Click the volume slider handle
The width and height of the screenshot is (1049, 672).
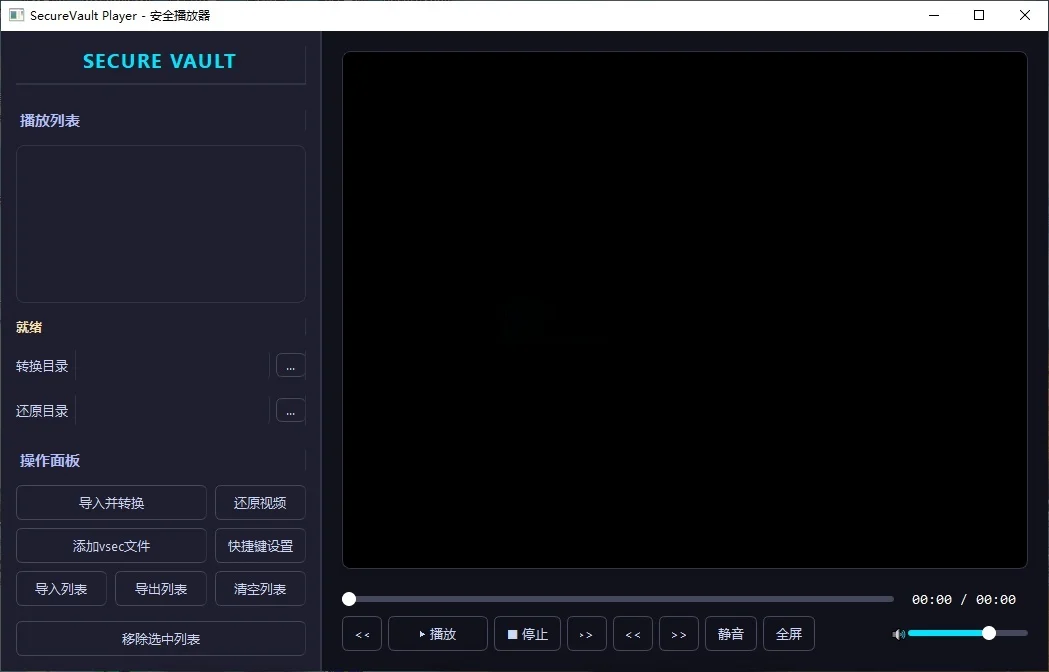pyautogui.click(x=989, y=633)
